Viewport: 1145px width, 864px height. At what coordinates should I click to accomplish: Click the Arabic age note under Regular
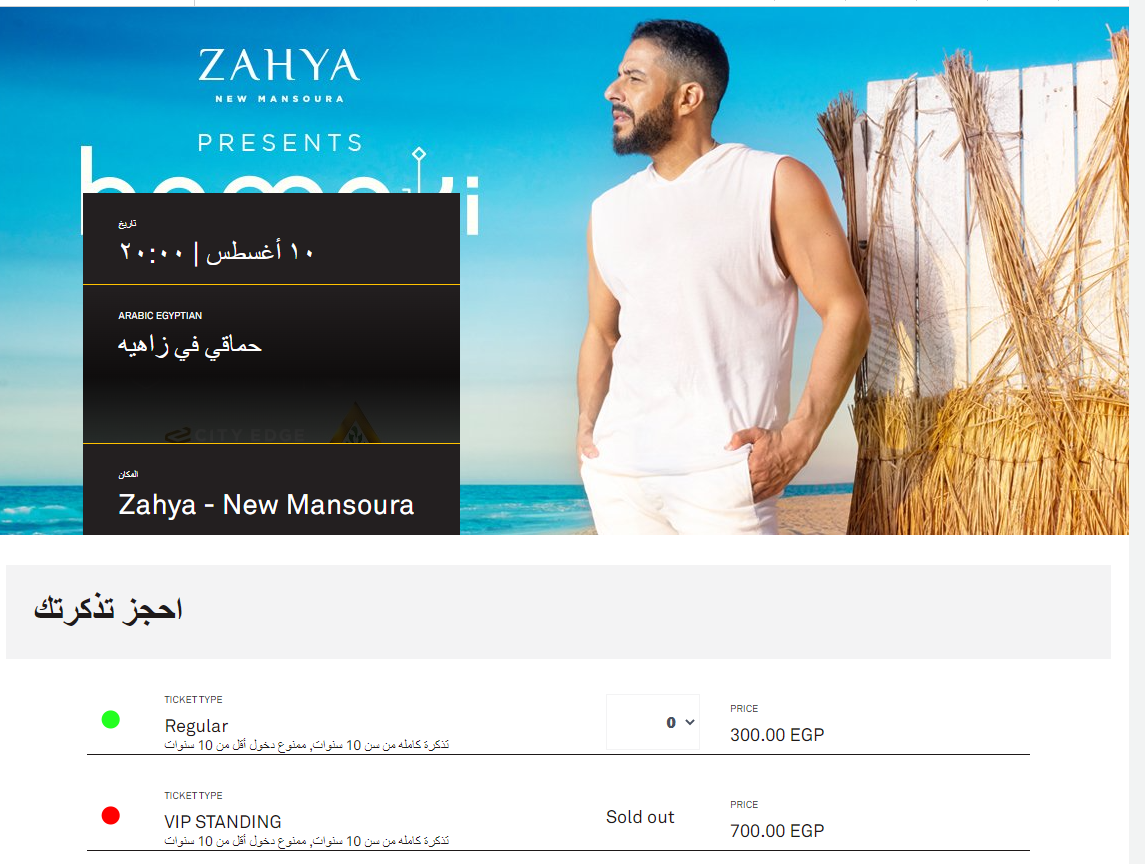(x=307, y=745)
